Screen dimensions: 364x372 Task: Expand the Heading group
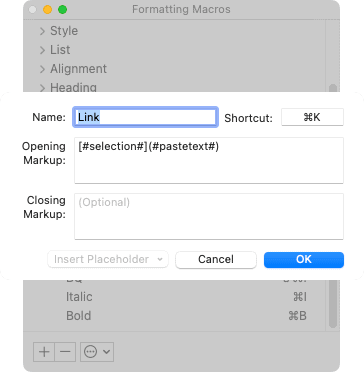pyautogui.click(x=42, y=88)
